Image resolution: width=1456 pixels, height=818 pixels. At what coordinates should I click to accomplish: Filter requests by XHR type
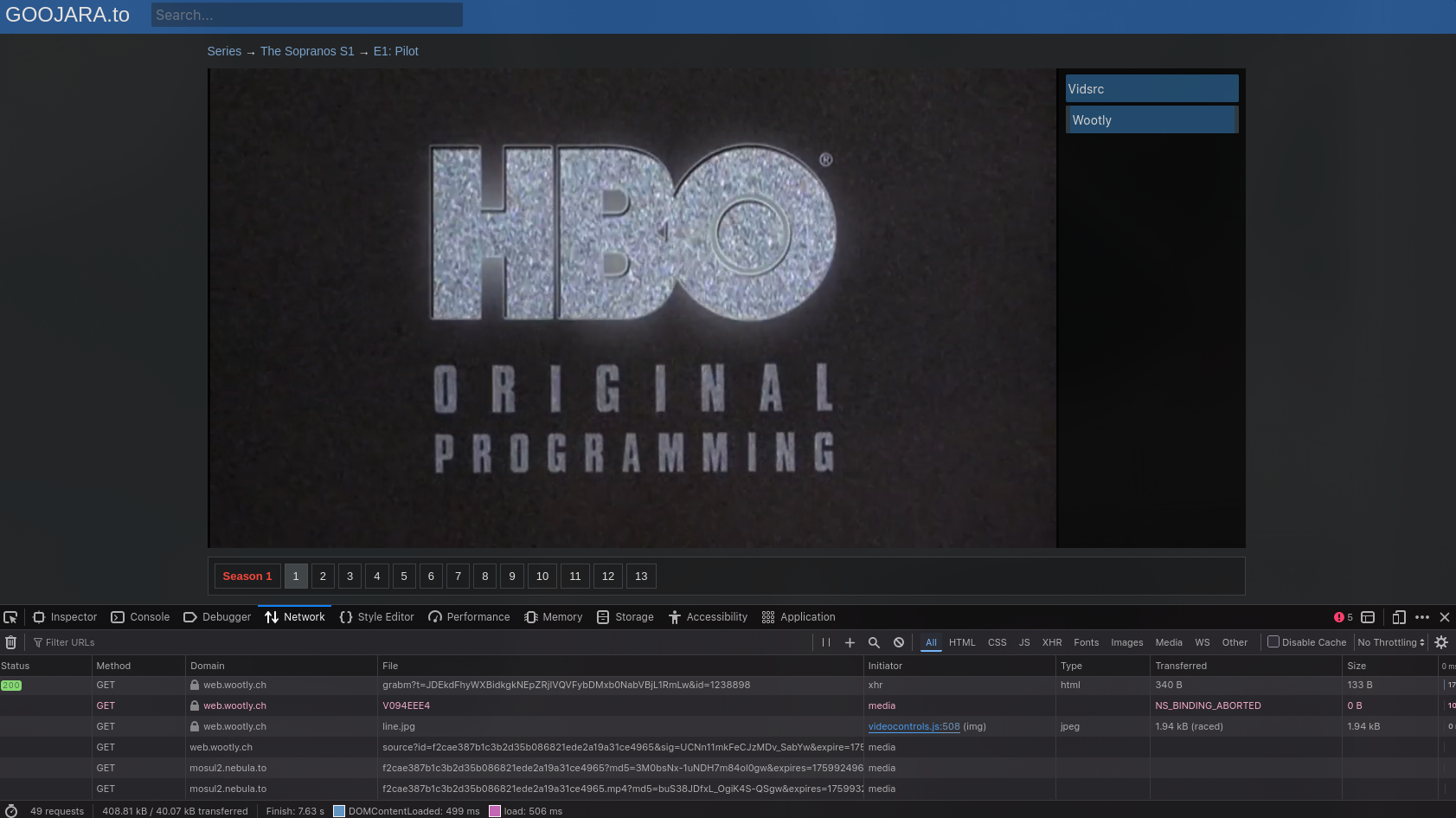[x=1052, y=642]
